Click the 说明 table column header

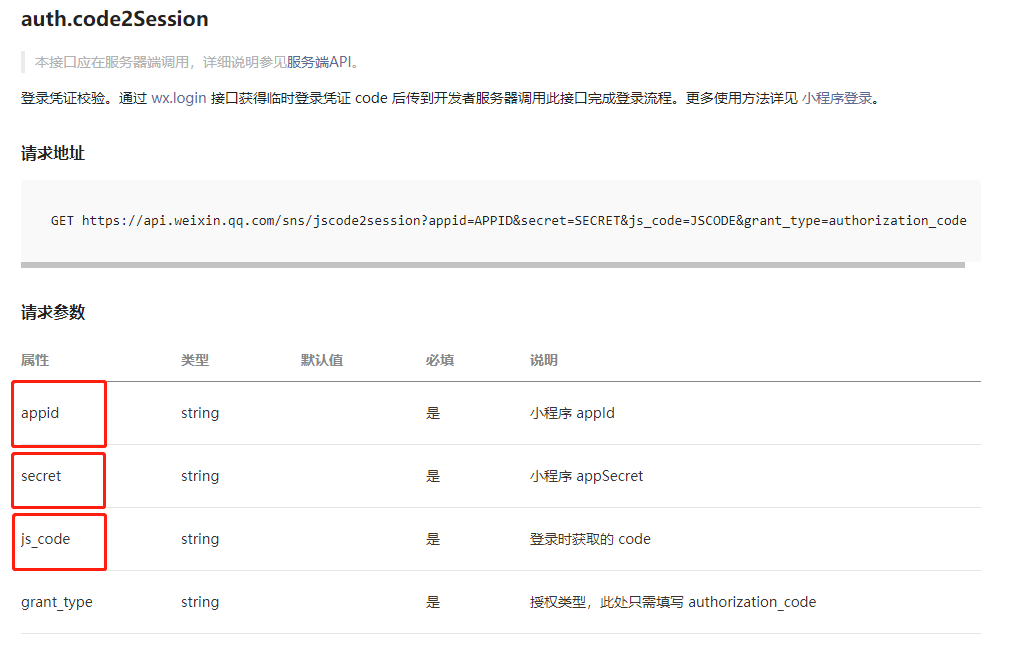pyautogui.click(x=543, y=359)
